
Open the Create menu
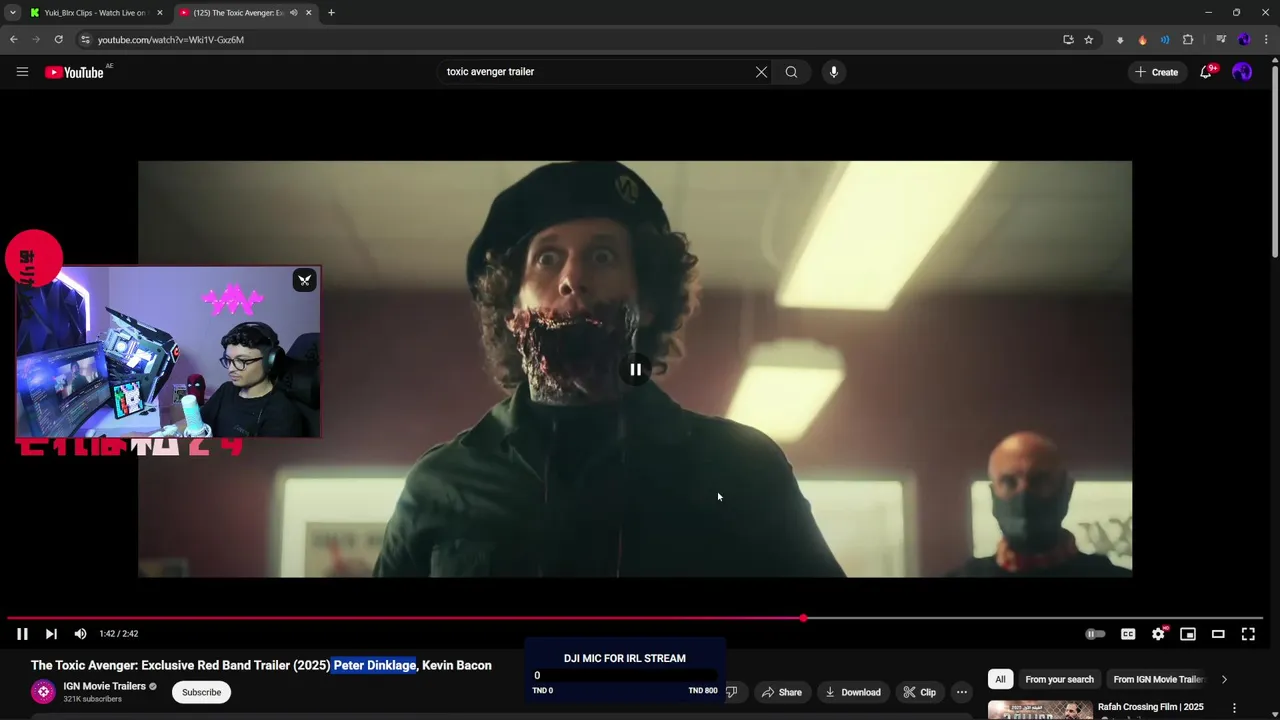1156,72
